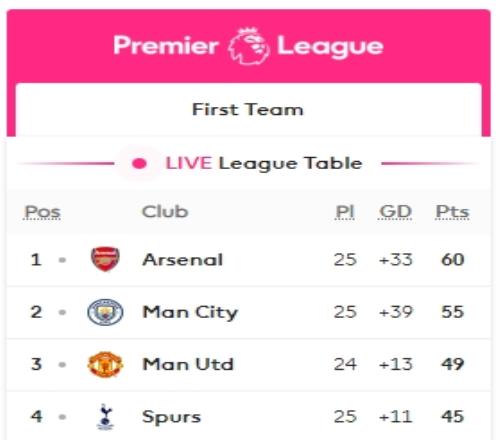Click the LIVE League Table heading
The image size is (500, 440).
[x=264, y=164]
